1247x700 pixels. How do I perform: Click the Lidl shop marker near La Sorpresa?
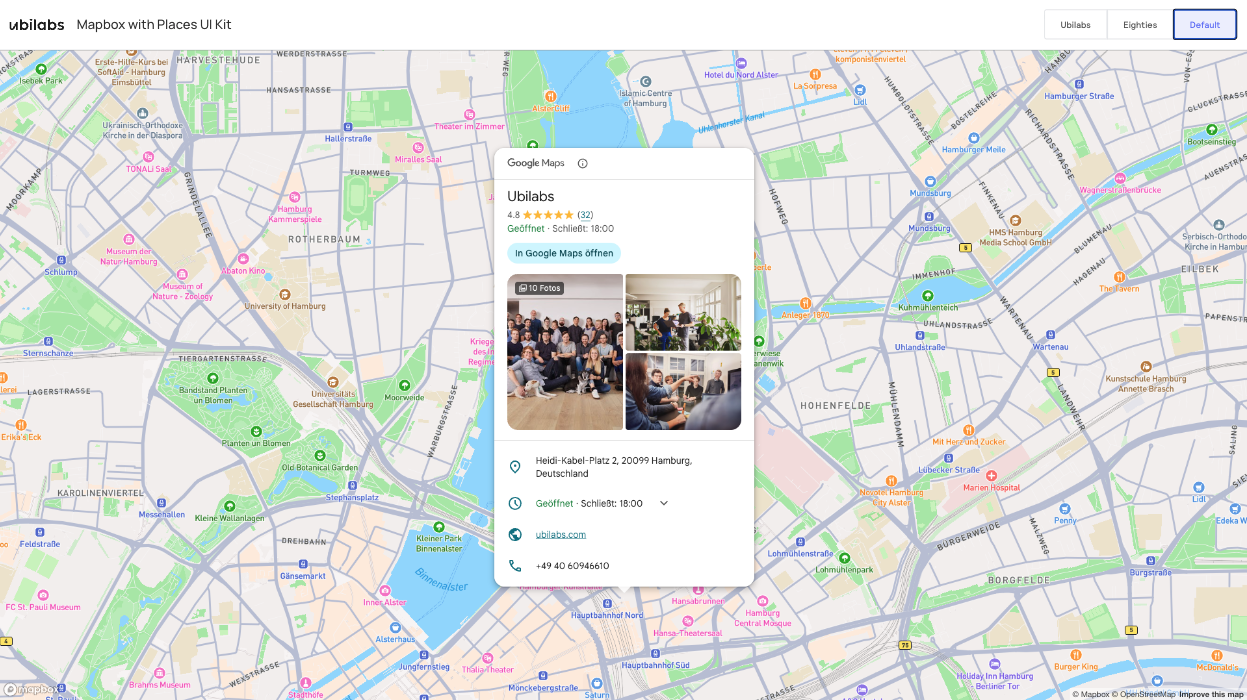(859, 89)
